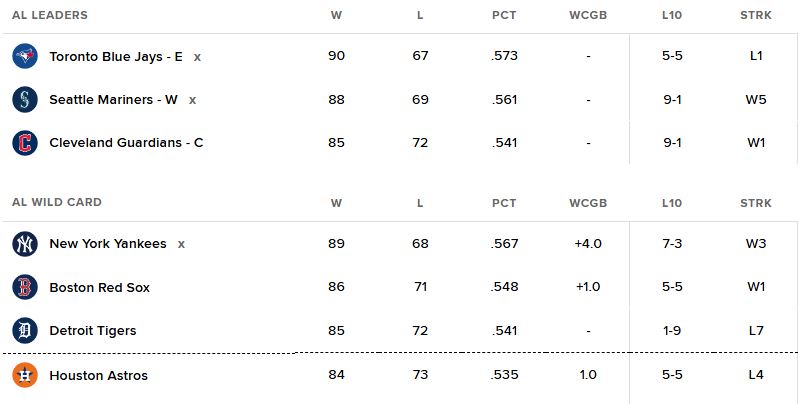Image resolution: width=798 pixels, height=404 pixels.
Task: Click the Cleveland Guardians logo
Action: click(x=25, y=142)
